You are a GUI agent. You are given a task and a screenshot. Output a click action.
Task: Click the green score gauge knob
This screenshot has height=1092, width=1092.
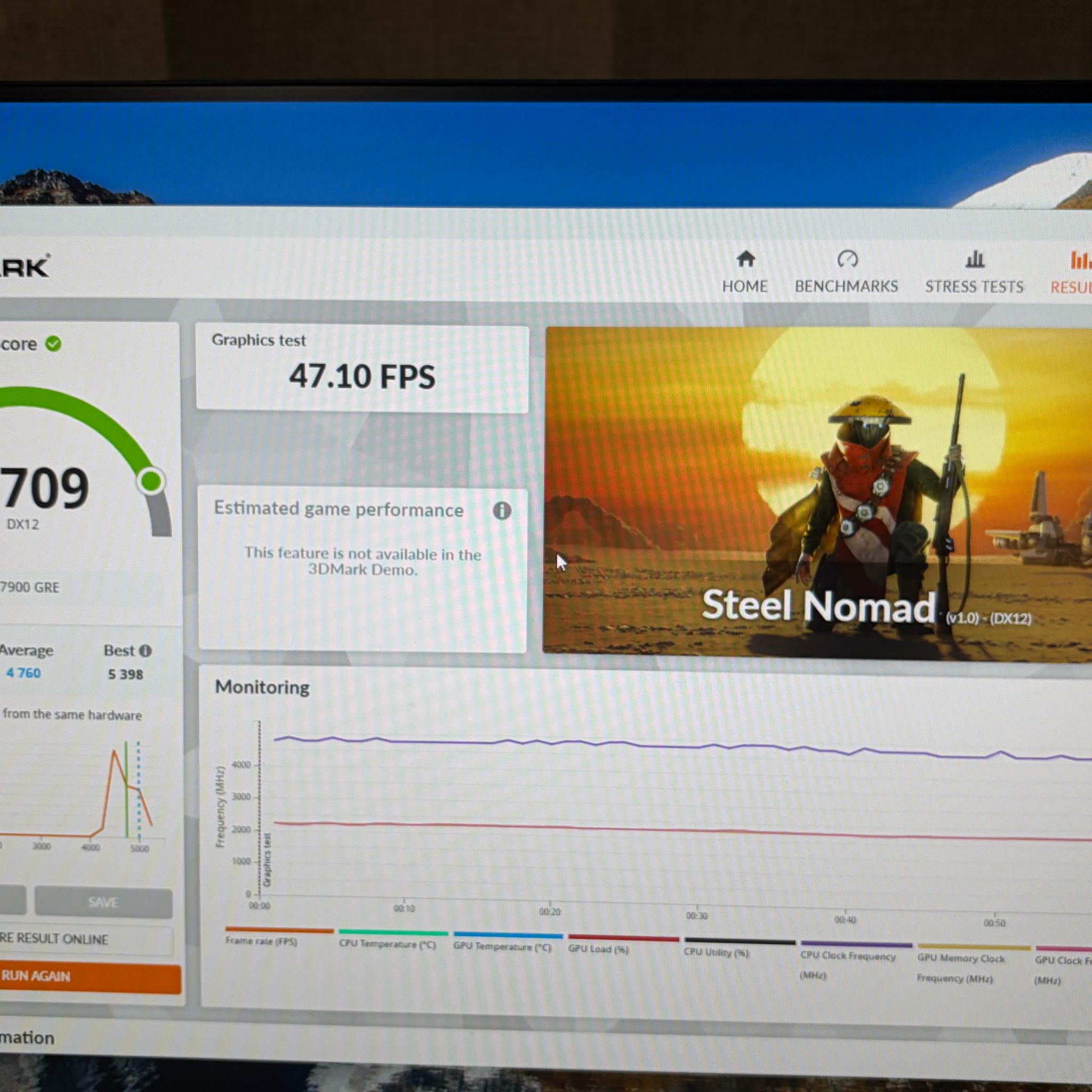tap(151, 481)
